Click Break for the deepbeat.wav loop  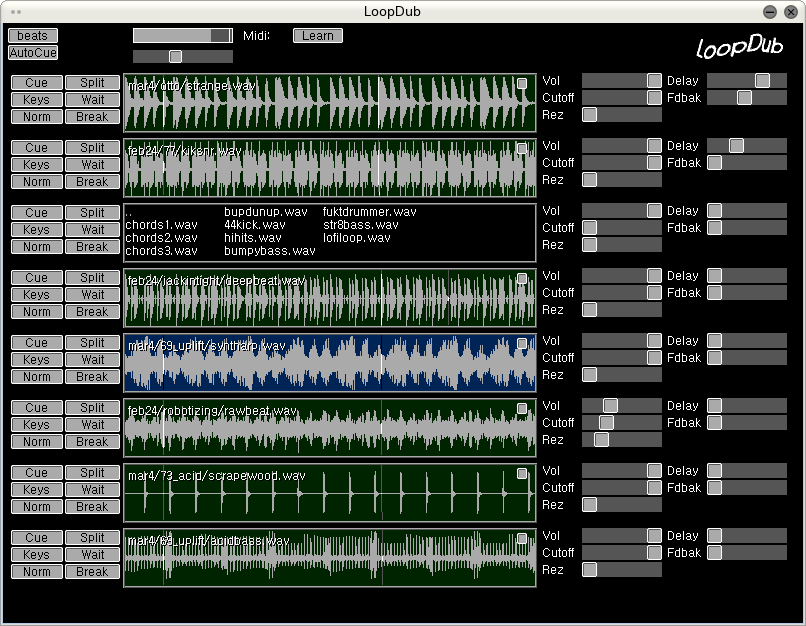[92, 312]
